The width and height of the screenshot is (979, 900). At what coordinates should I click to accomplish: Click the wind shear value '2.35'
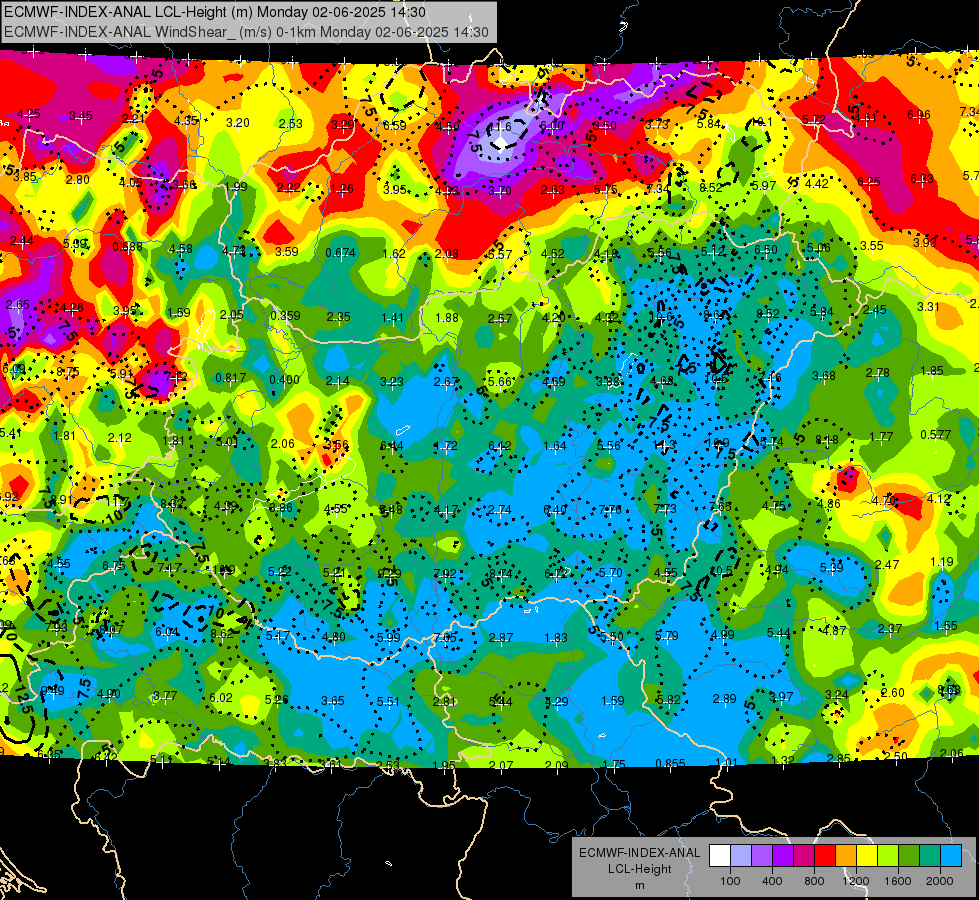click(x=339, y=317)
